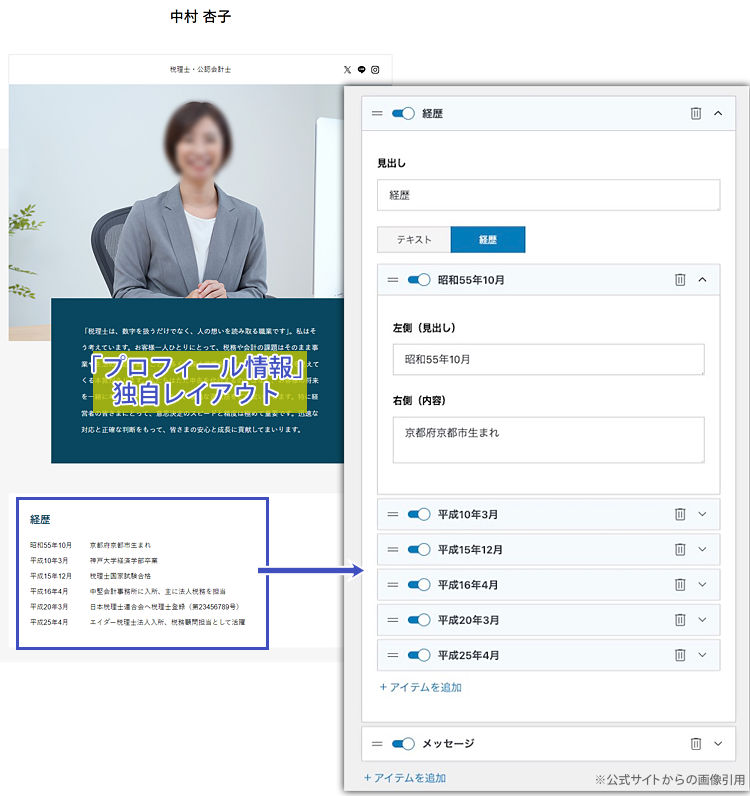Toggle the 平成25年4月 switch

pyautogui.click(x=419, y=655)
